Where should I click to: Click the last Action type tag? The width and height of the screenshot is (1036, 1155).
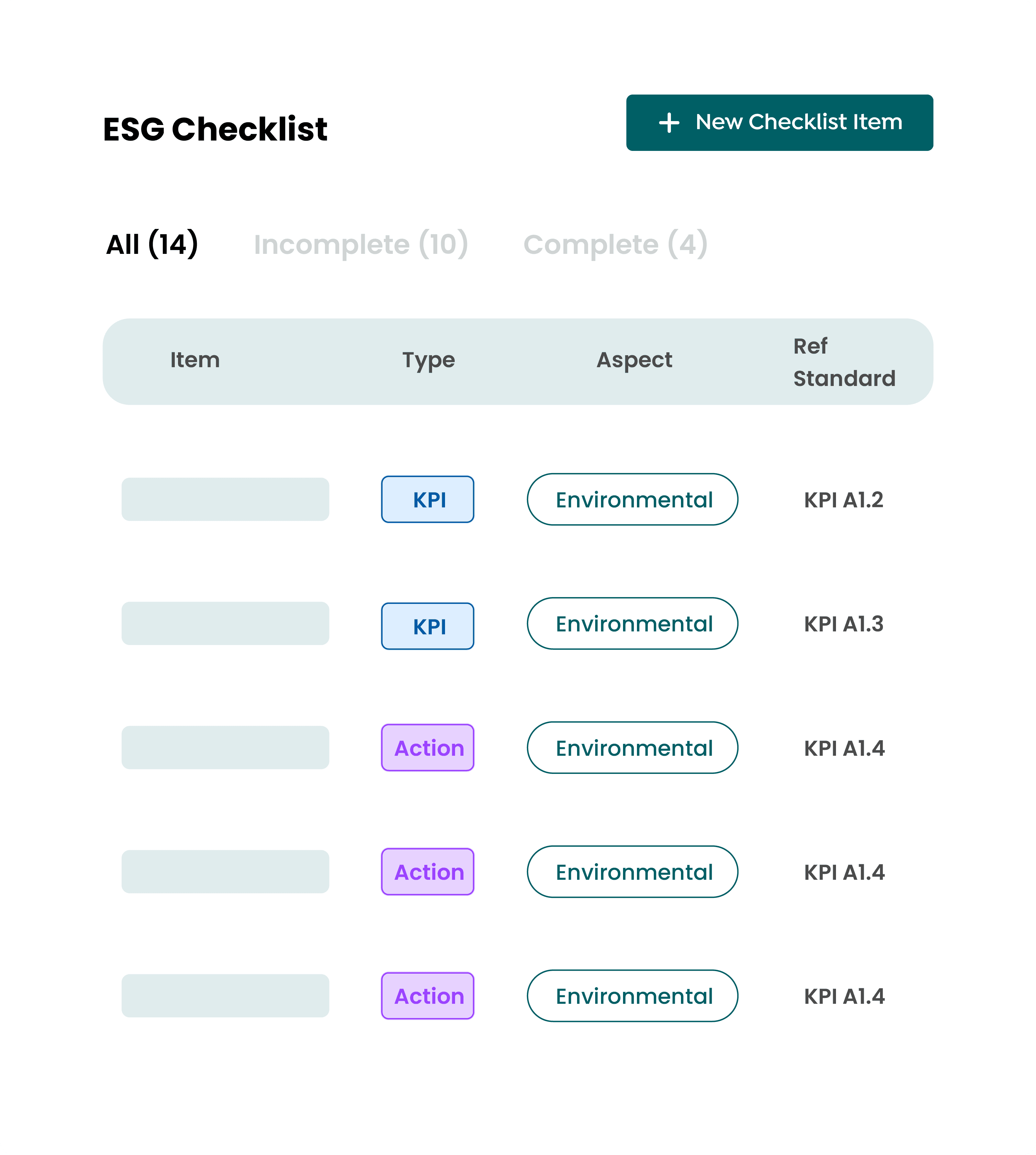428,996
